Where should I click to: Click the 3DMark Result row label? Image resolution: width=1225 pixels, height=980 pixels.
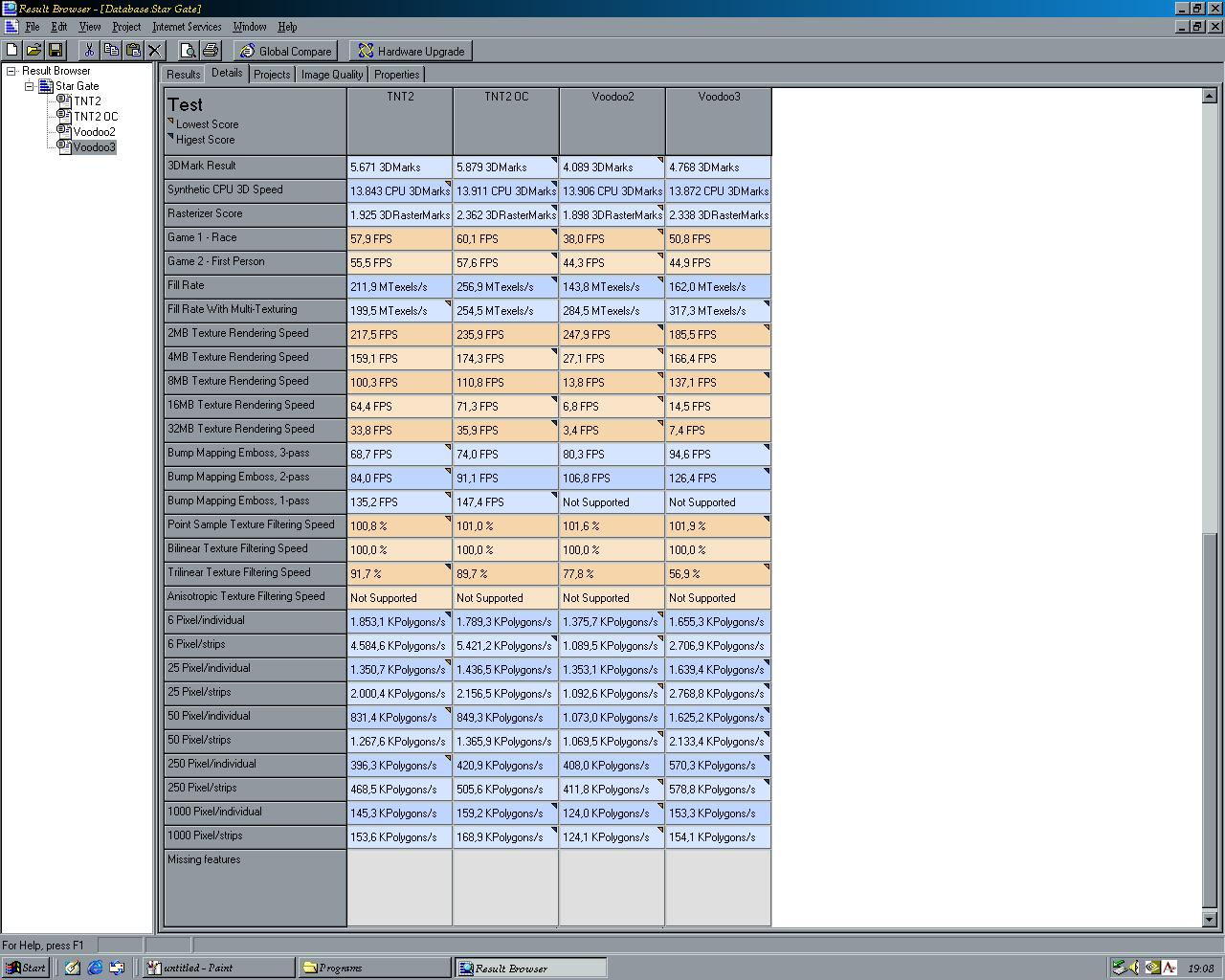[x=256, y=167]
